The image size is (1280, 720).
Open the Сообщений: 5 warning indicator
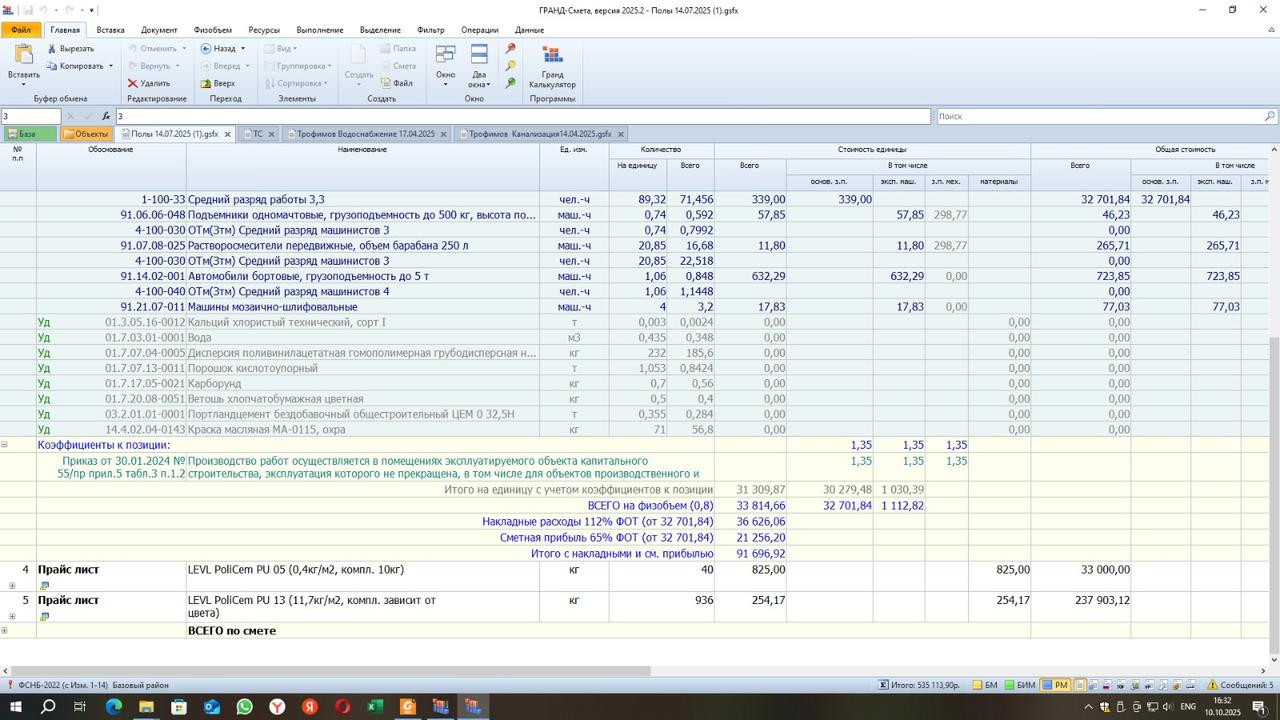pos(1240,685)
